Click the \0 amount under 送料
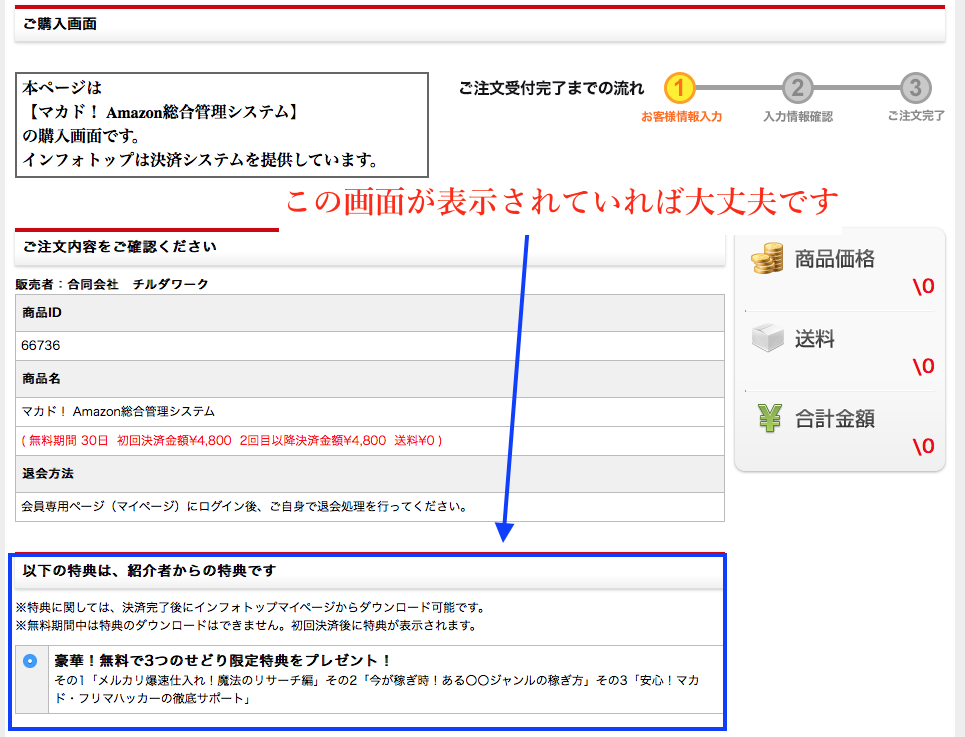 tap(923, 366)
